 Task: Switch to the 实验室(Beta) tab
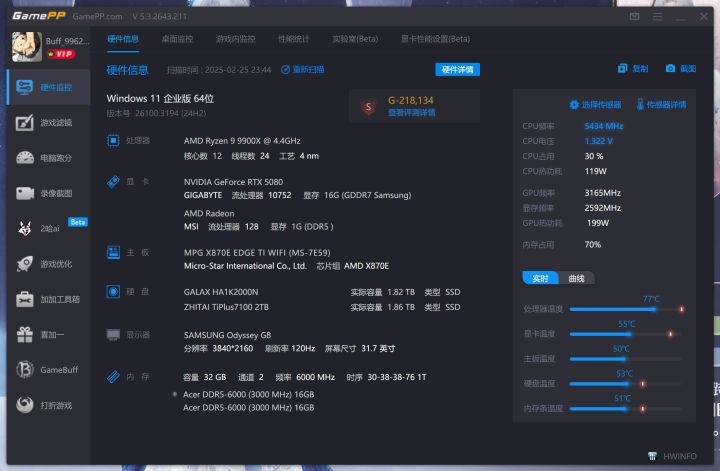355,39
